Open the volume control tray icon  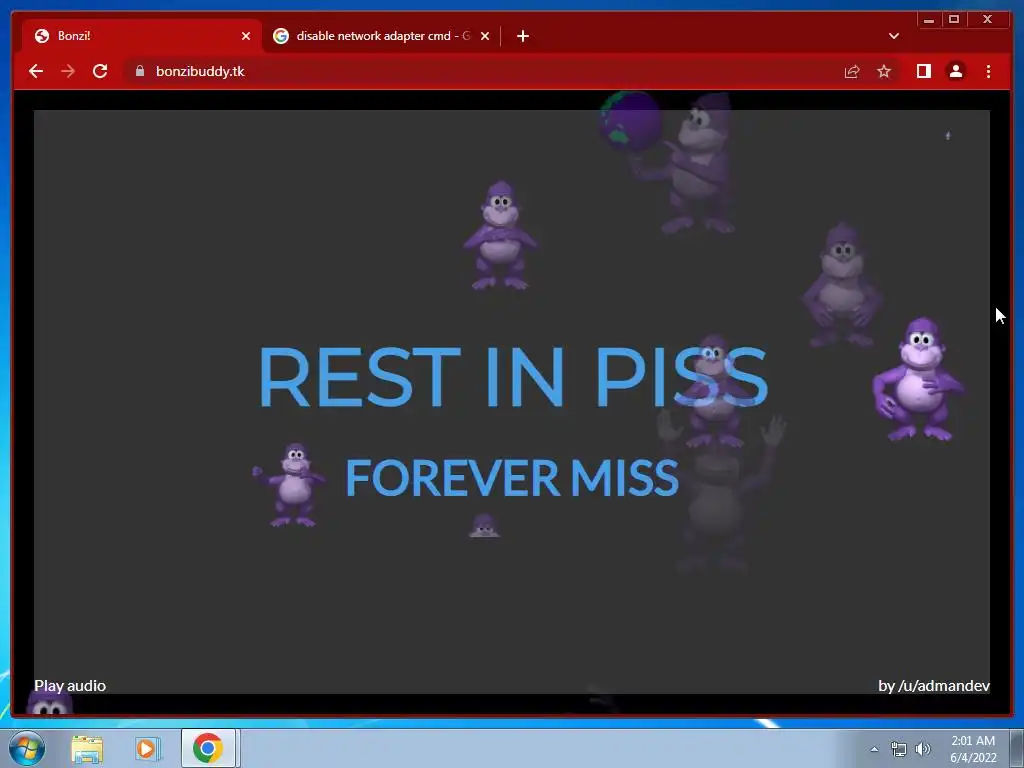[923, 749]
